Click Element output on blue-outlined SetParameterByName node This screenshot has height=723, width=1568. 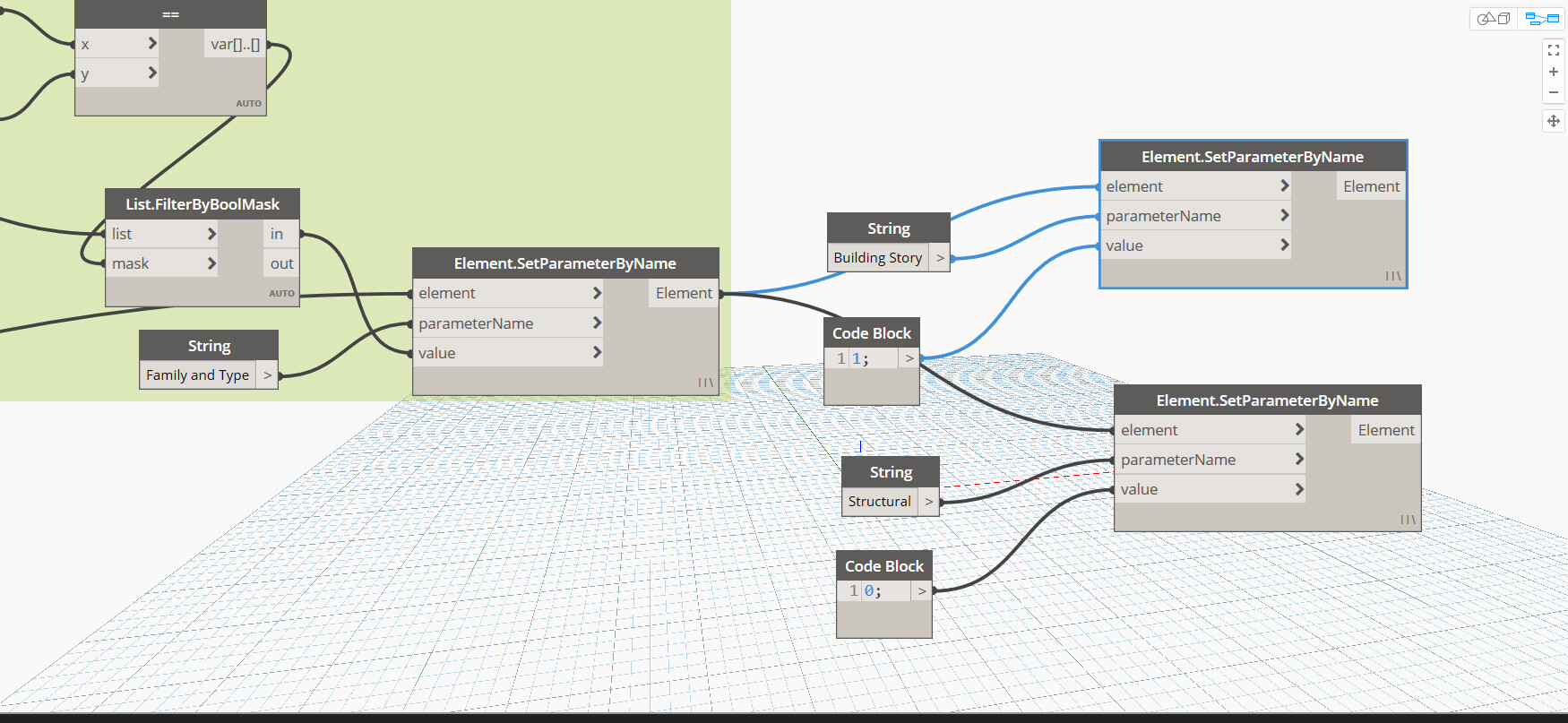[1371, 186]
